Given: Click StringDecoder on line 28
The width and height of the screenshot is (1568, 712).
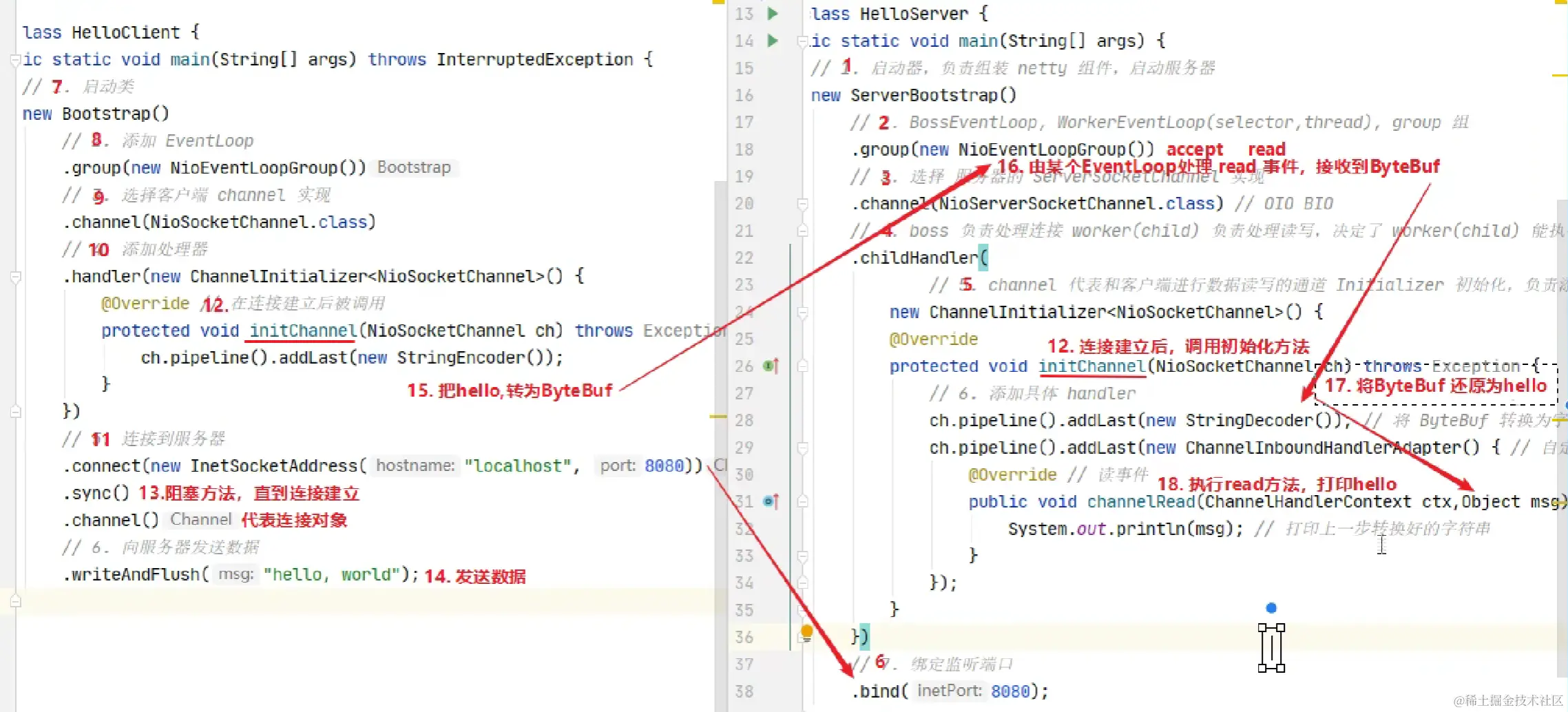Looking at the screenshot, I should pos(1249,421).
